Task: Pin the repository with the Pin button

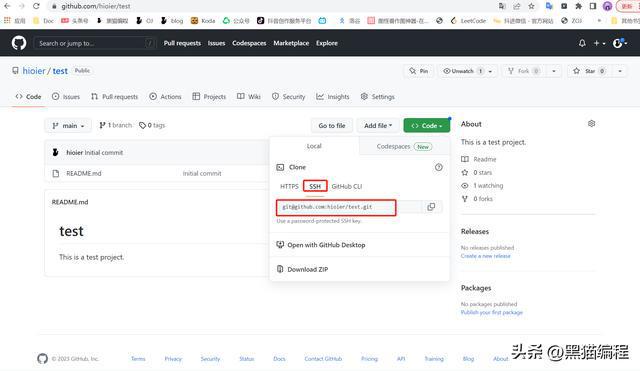Action: [419, 71]
